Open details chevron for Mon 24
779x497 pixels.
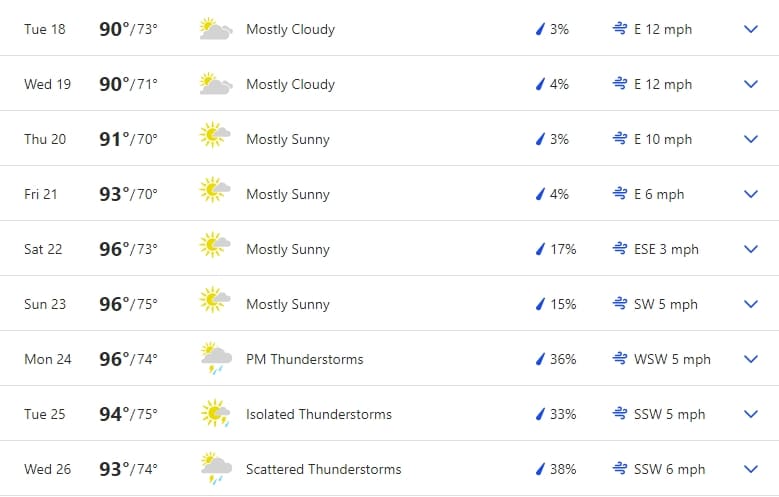click(x=751, y=359)
